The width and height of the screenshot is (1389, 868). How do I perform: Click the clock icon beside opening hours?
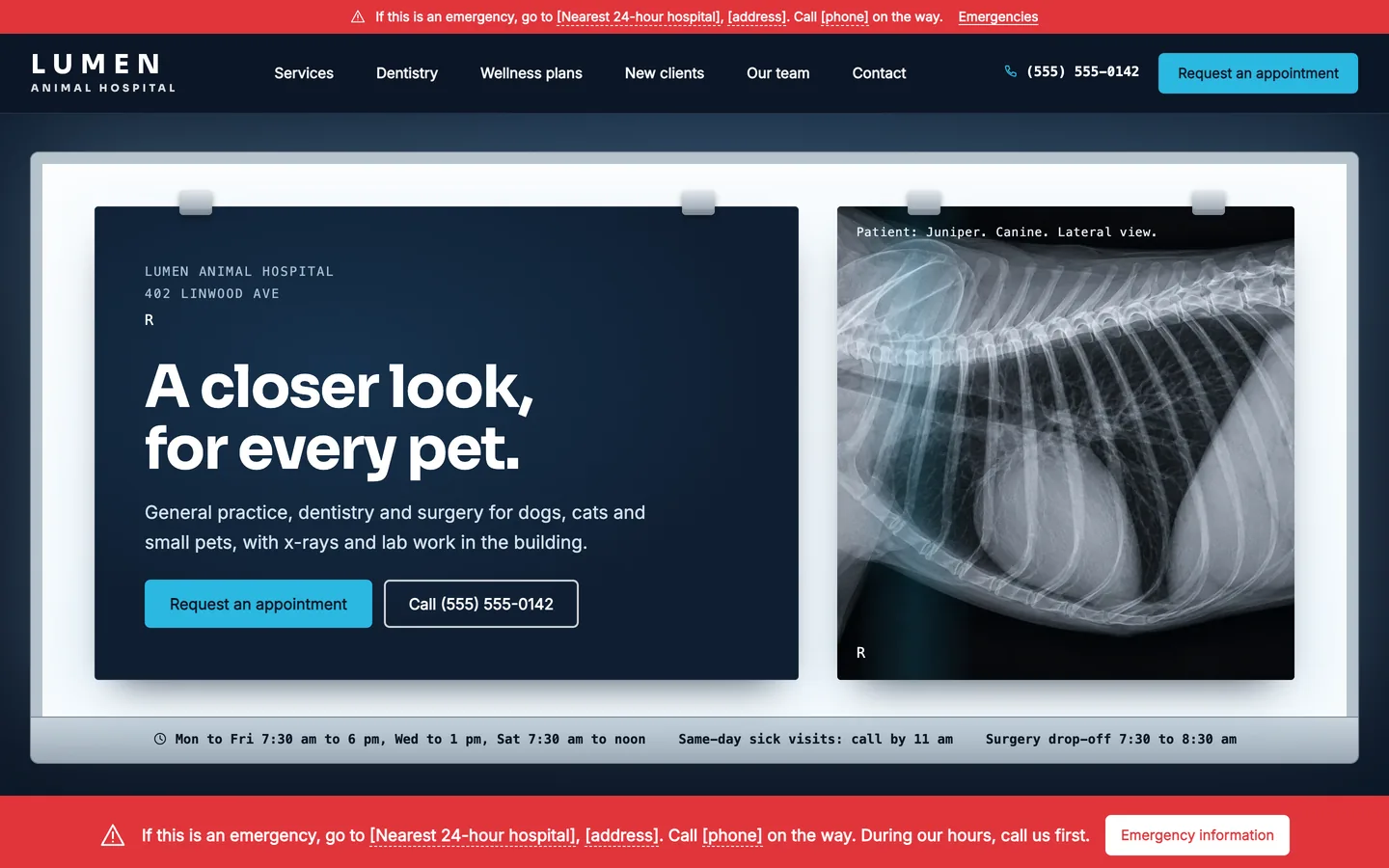(x=160, y=739)
